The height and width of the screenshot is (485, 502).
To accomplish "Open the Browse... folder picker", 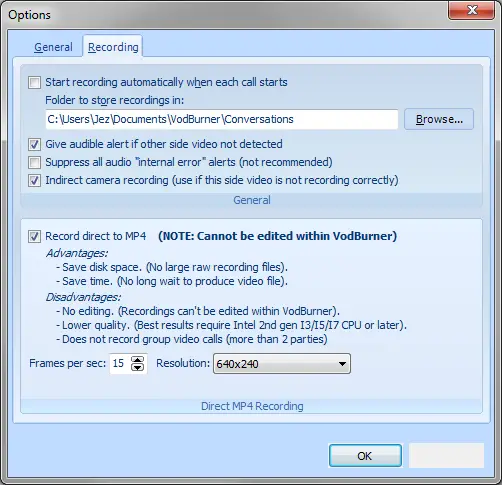I will pyautogui.click(x=439, y=119).
